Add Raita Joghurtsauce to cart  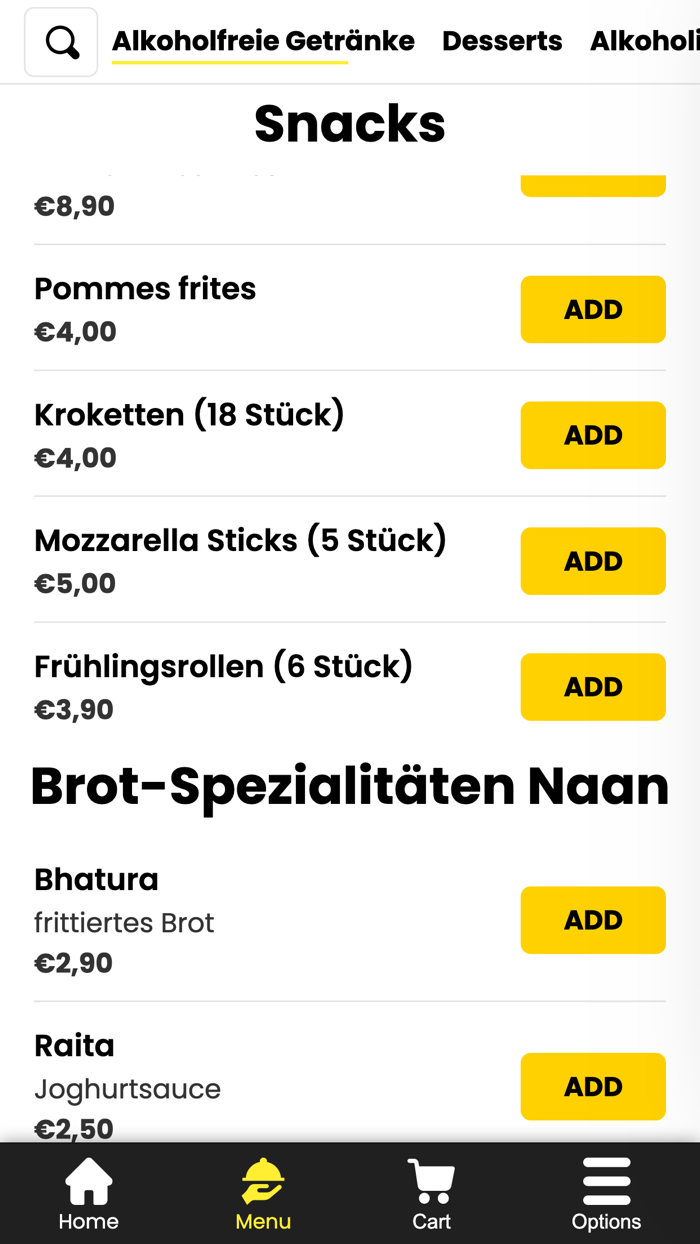pyautogui.click(x=593, y=1086)
